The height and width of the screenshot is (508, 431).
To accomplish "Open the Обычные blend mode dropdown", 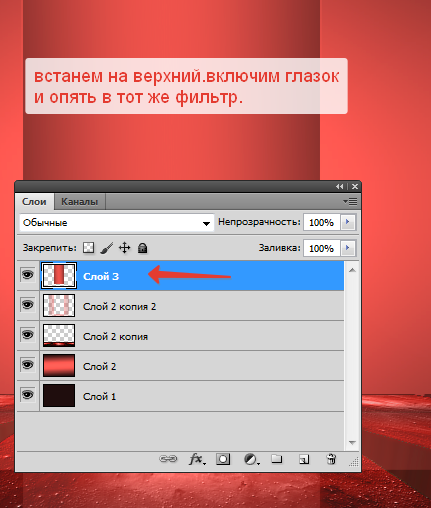I will point(117,223).
